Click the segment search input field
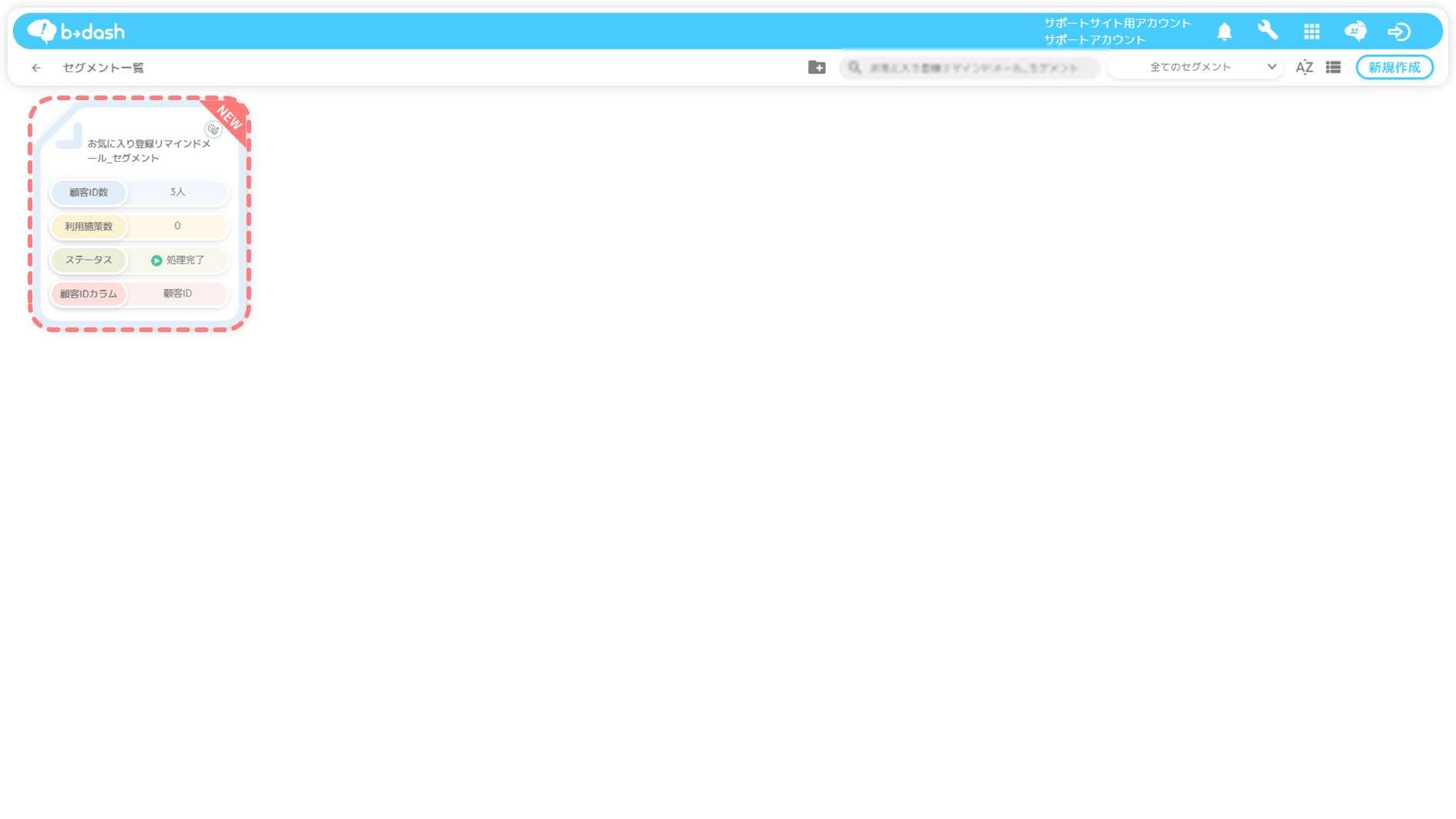Image resolution: width=1456 pixels, height=819 pixels. click(x=971, y=68)
